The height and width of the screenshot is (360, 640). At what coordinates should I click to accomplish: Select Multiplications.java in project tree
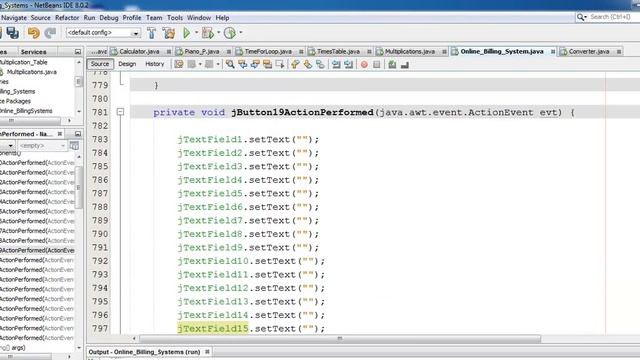(x=31, y=72)
